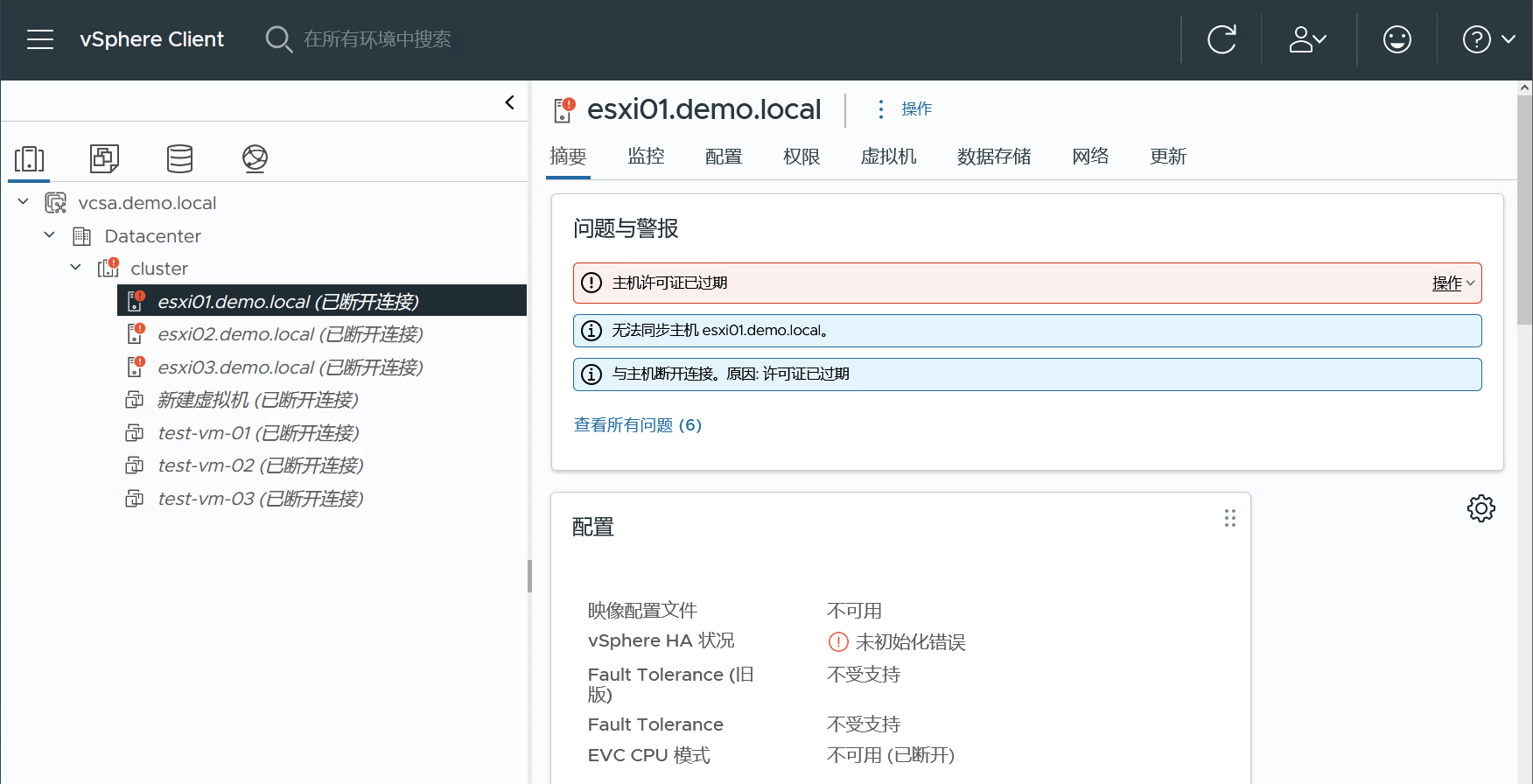Click 与主机断开连接。原因: 许可证已过期 message text
Viewport: 1533px width, 784px height.
[731, 374]
